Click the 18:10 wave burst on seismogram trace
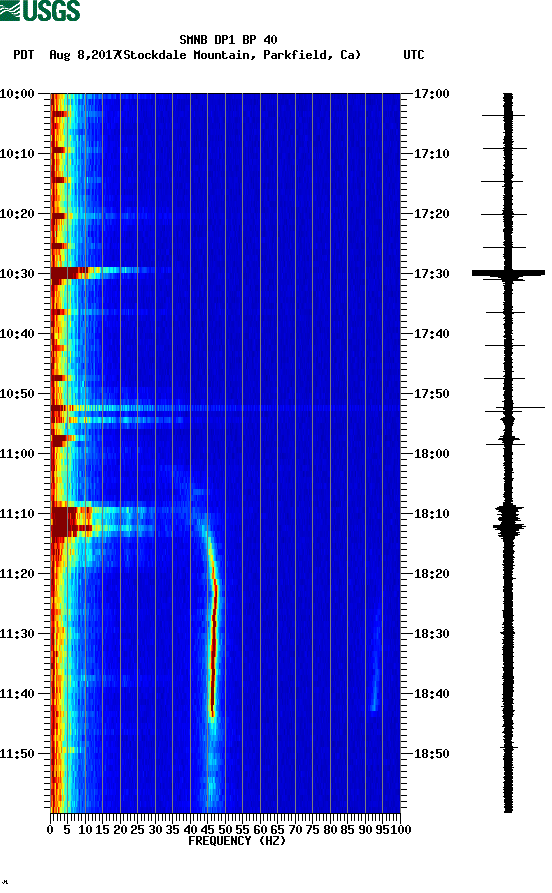 pyautogui.click(x=508, y=521)
